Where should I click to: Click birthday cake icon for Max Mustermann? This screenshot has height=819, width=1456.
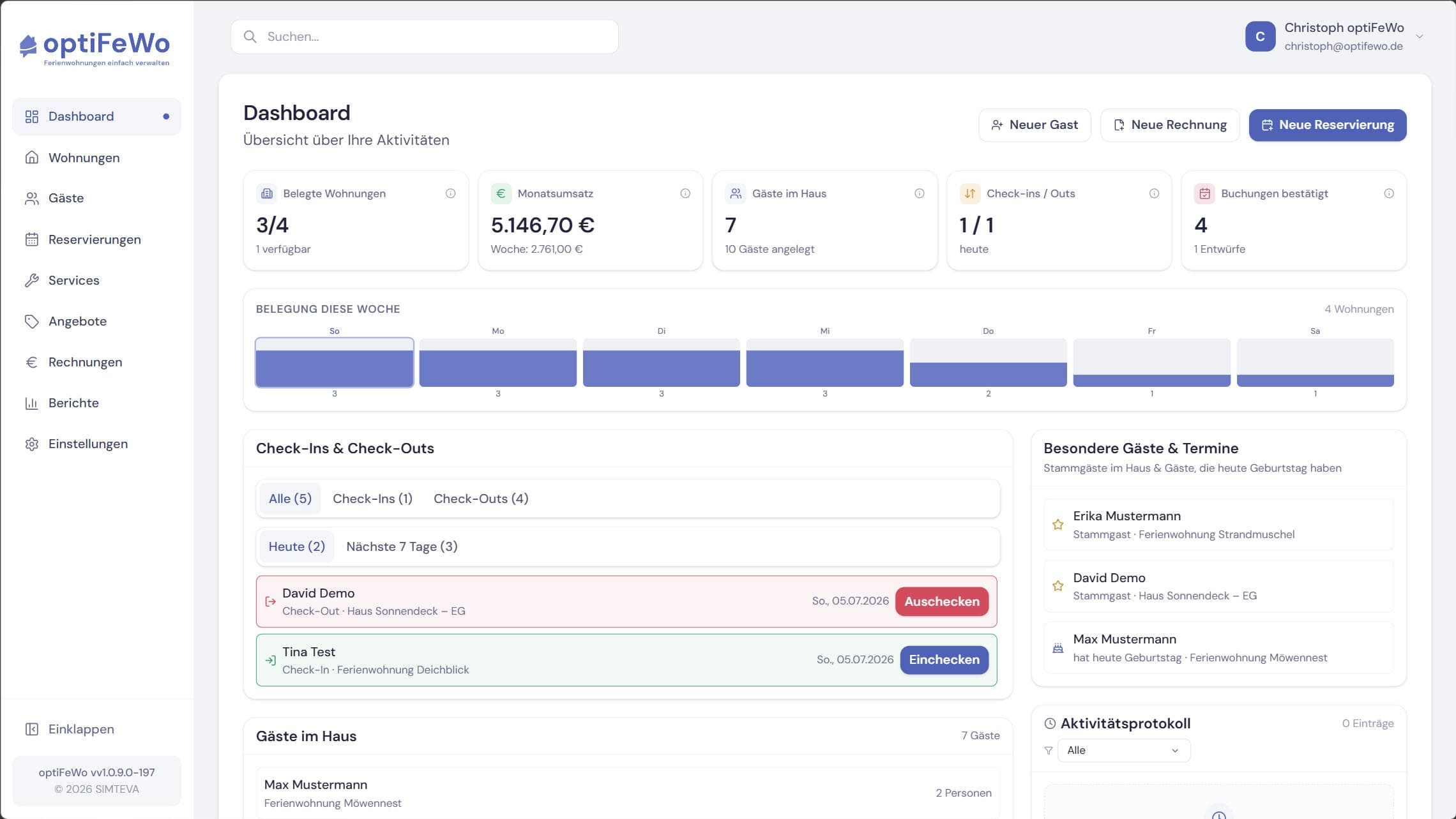(x=1058, y=648)
